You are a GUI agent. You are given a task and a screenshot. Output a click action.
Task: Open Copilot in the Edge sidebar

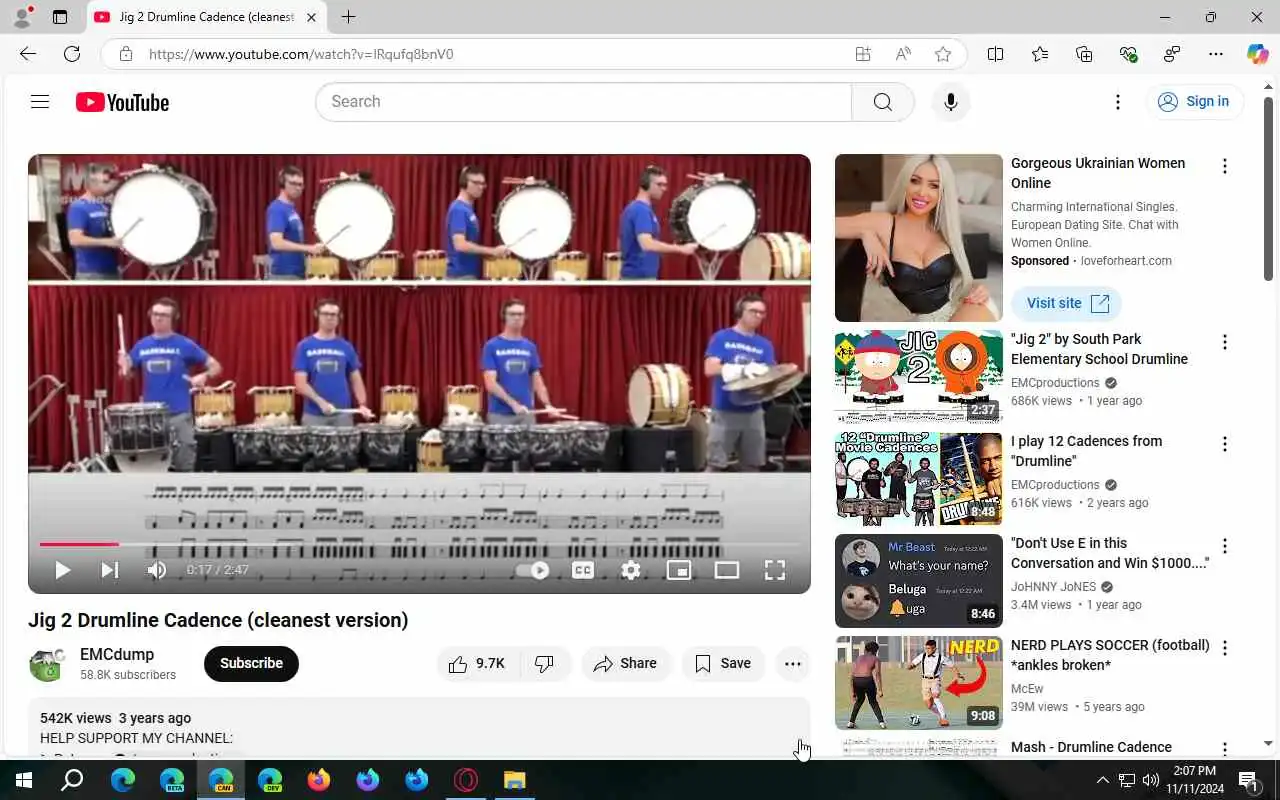pyautogui.click(x=1257, y=54)
